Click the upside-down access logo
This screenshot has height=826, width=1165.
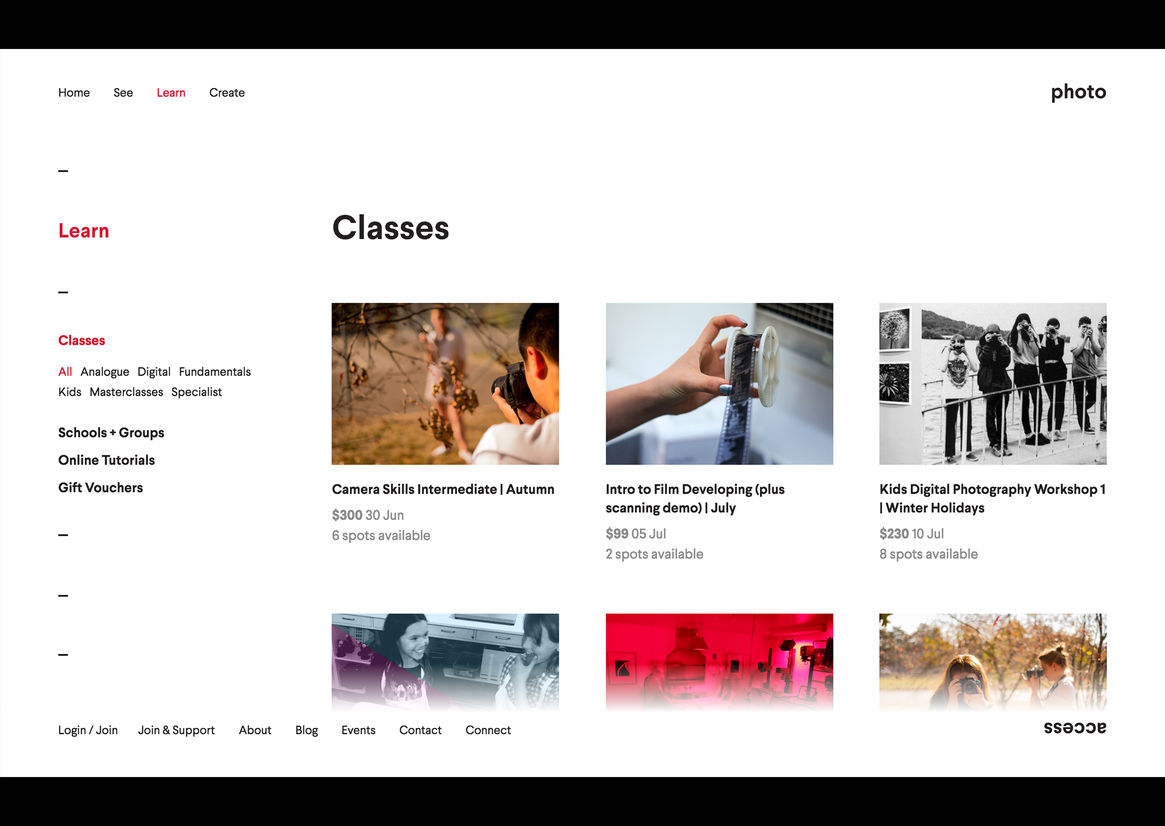pyautogui.click(x=1074, y=728)
